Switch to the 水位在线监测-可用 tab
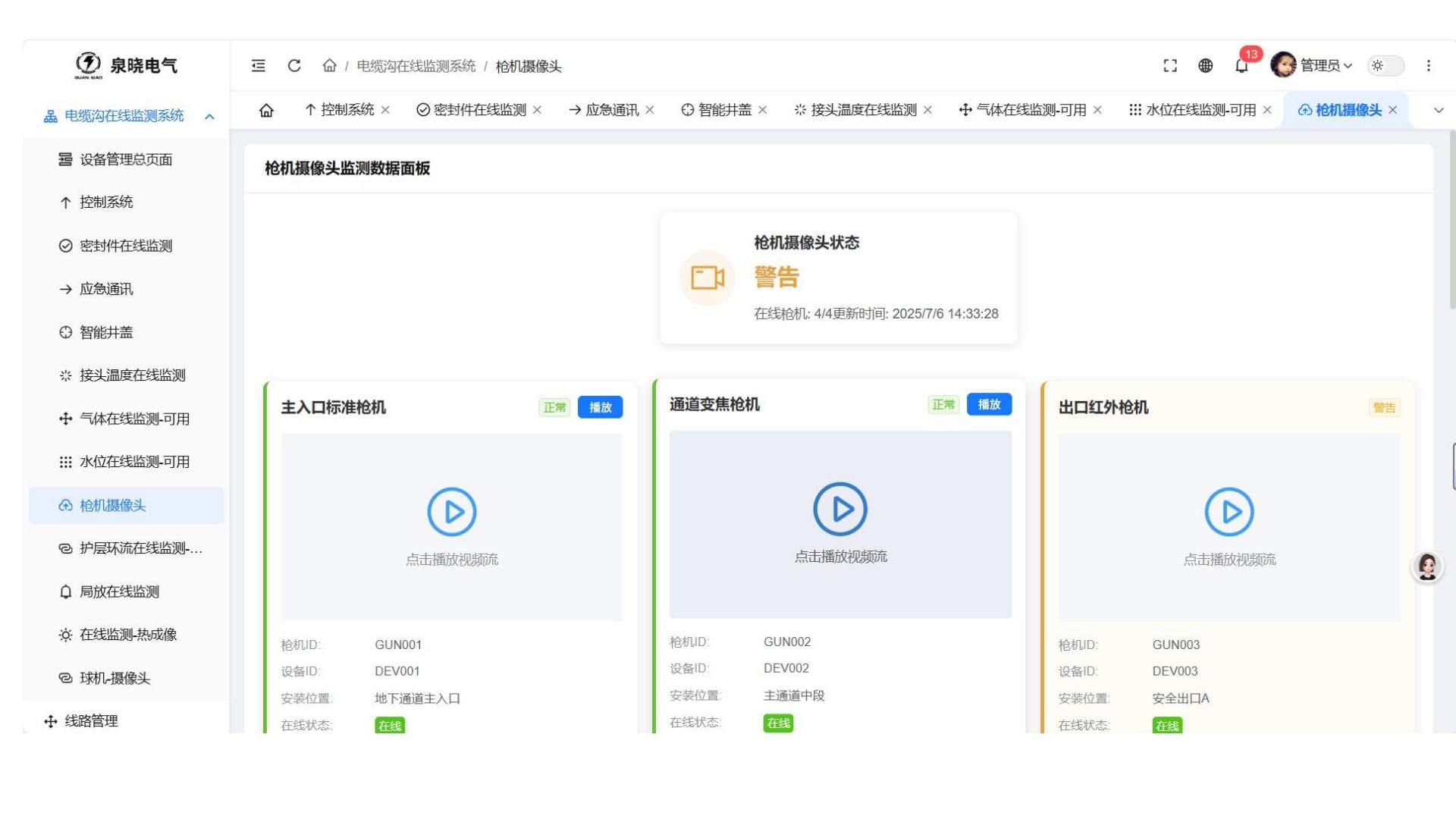The width and height of the screenshot is (1456, 819). pyautogui.click(x=1192, y=110)
